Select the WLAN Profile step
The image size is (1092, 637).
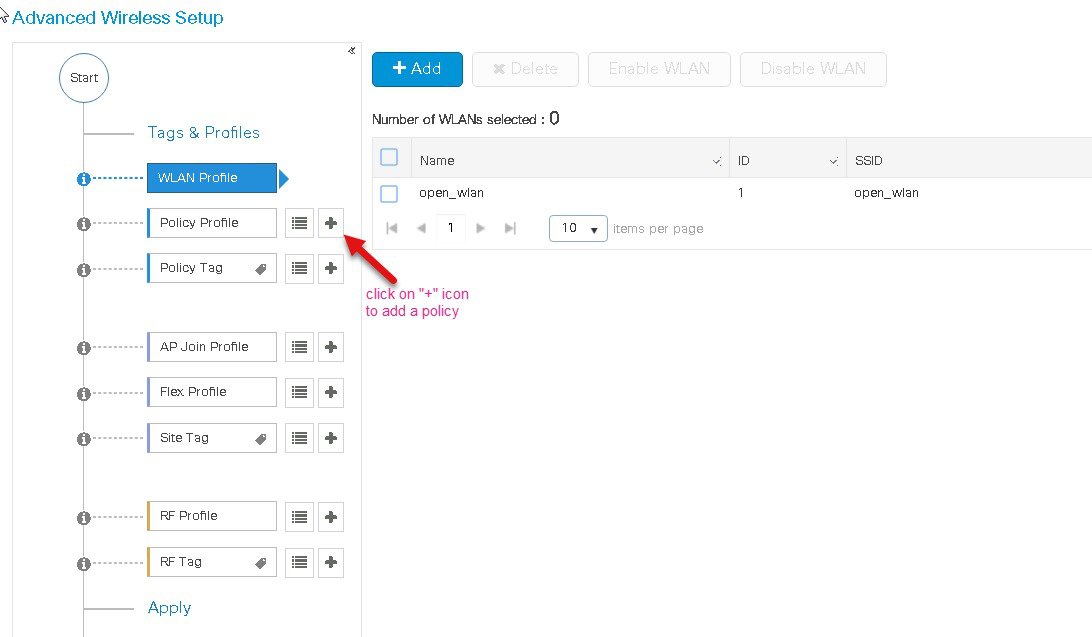point(212,178)
